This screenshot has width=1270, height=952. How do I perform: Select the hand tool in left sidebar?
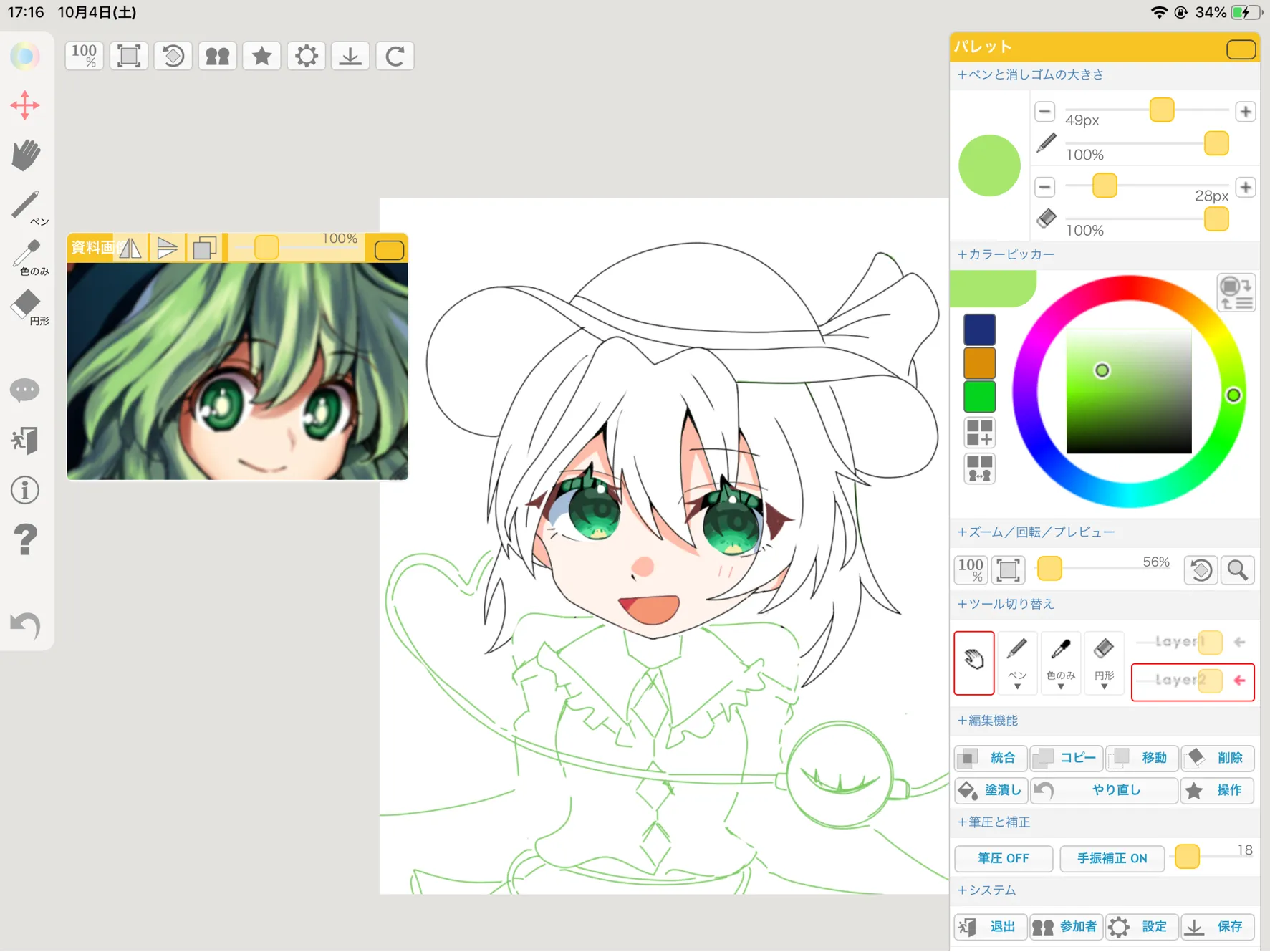[26, 155]
